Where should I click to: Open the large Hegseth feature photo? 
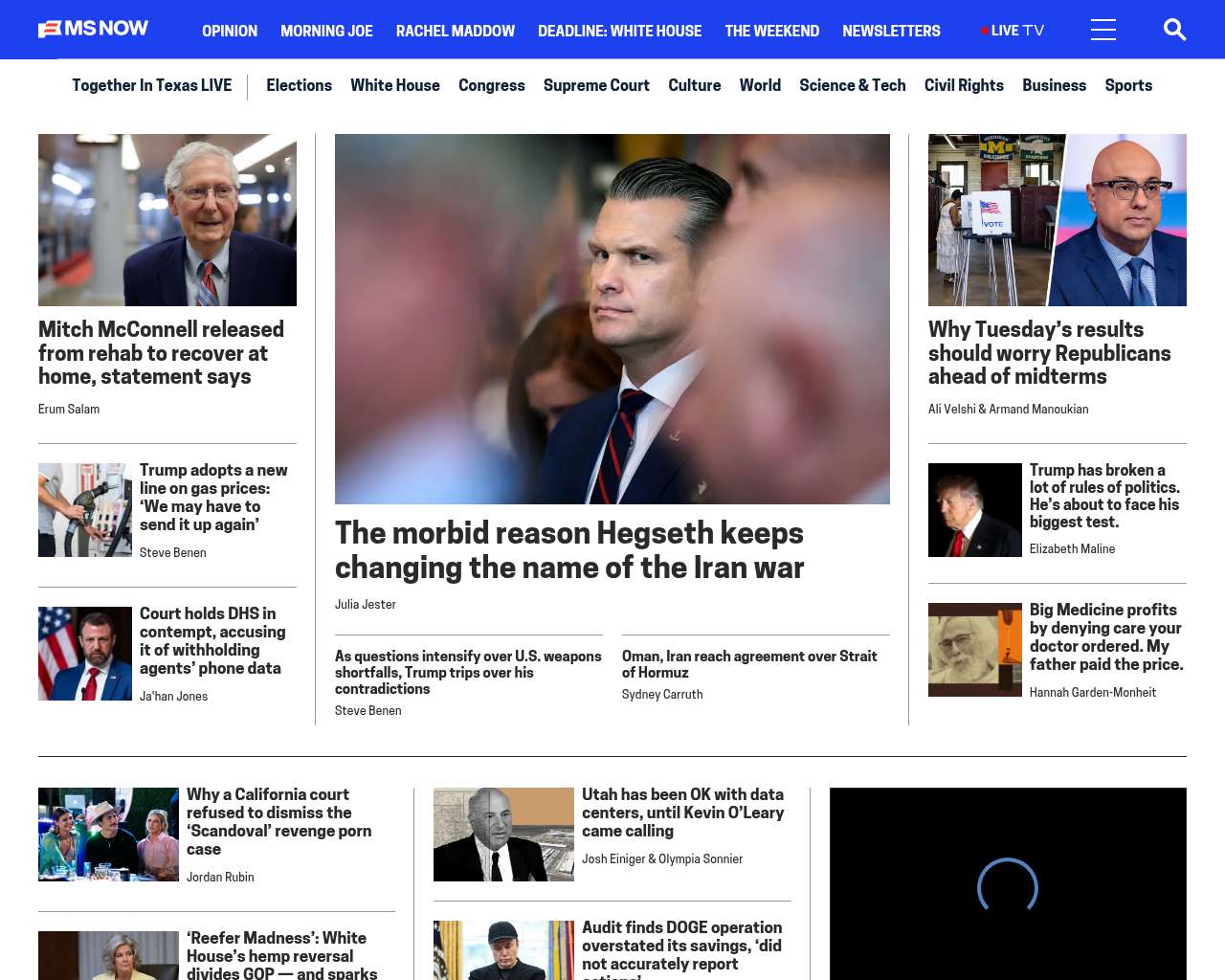pyautogui.click(x=612, y=319)
